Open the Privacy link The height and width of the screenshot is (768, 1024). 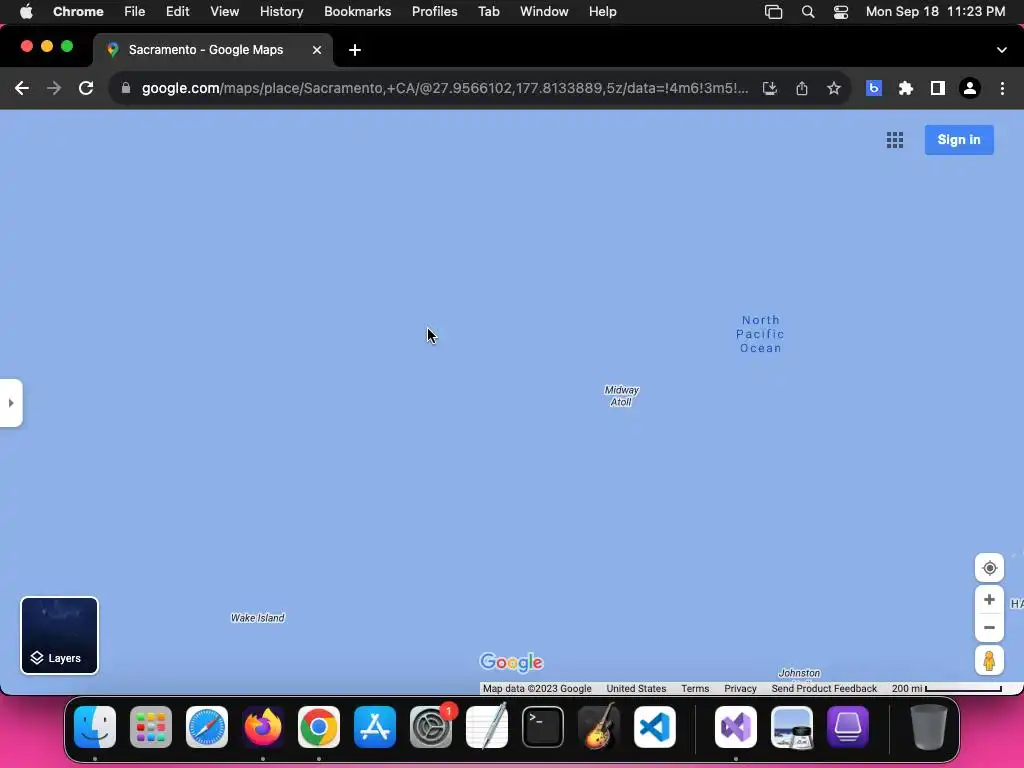[740, 688]
